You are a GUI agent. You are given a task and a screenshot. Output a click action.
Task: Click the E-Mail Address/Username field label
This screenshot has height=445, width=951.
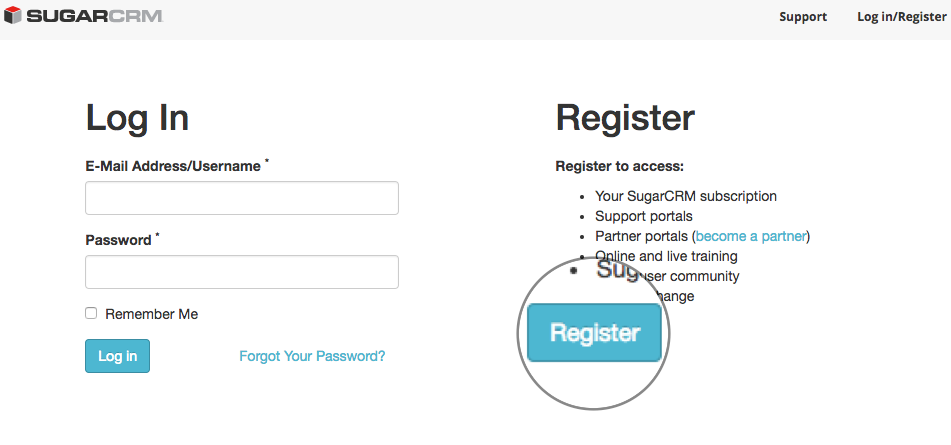pyautogui.click(x=173, y=166)
